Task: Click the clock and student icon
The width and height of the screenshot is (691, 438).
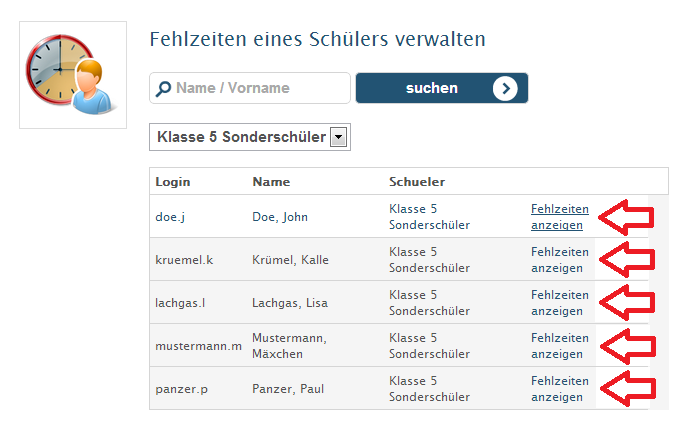Action: point(73,75)
